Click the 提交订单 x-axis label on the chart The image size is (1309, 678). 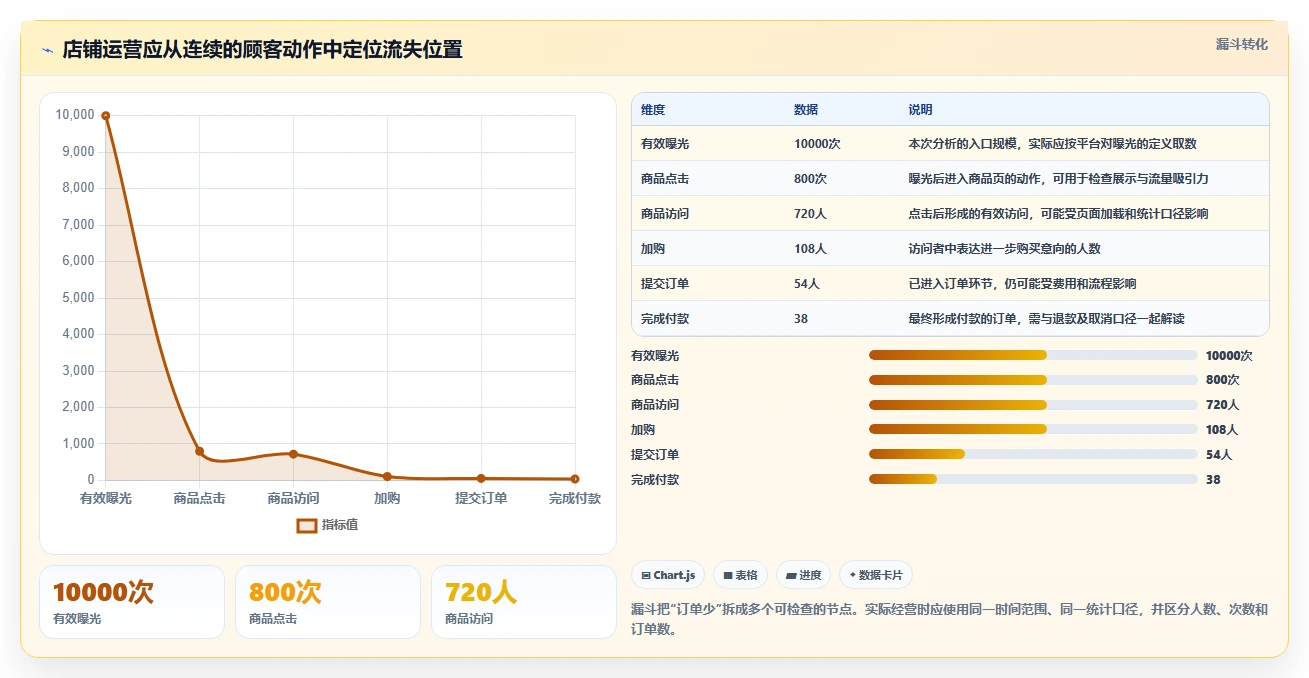pyautogui.click(x=481, y=498)
